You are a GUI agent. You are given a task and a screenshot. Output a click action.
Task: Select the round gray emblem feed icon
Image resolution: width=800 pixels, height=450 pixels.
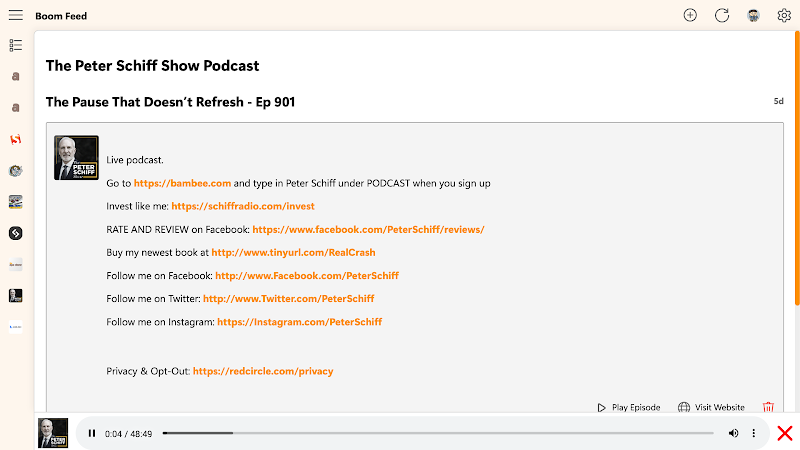tap(16, 170)
